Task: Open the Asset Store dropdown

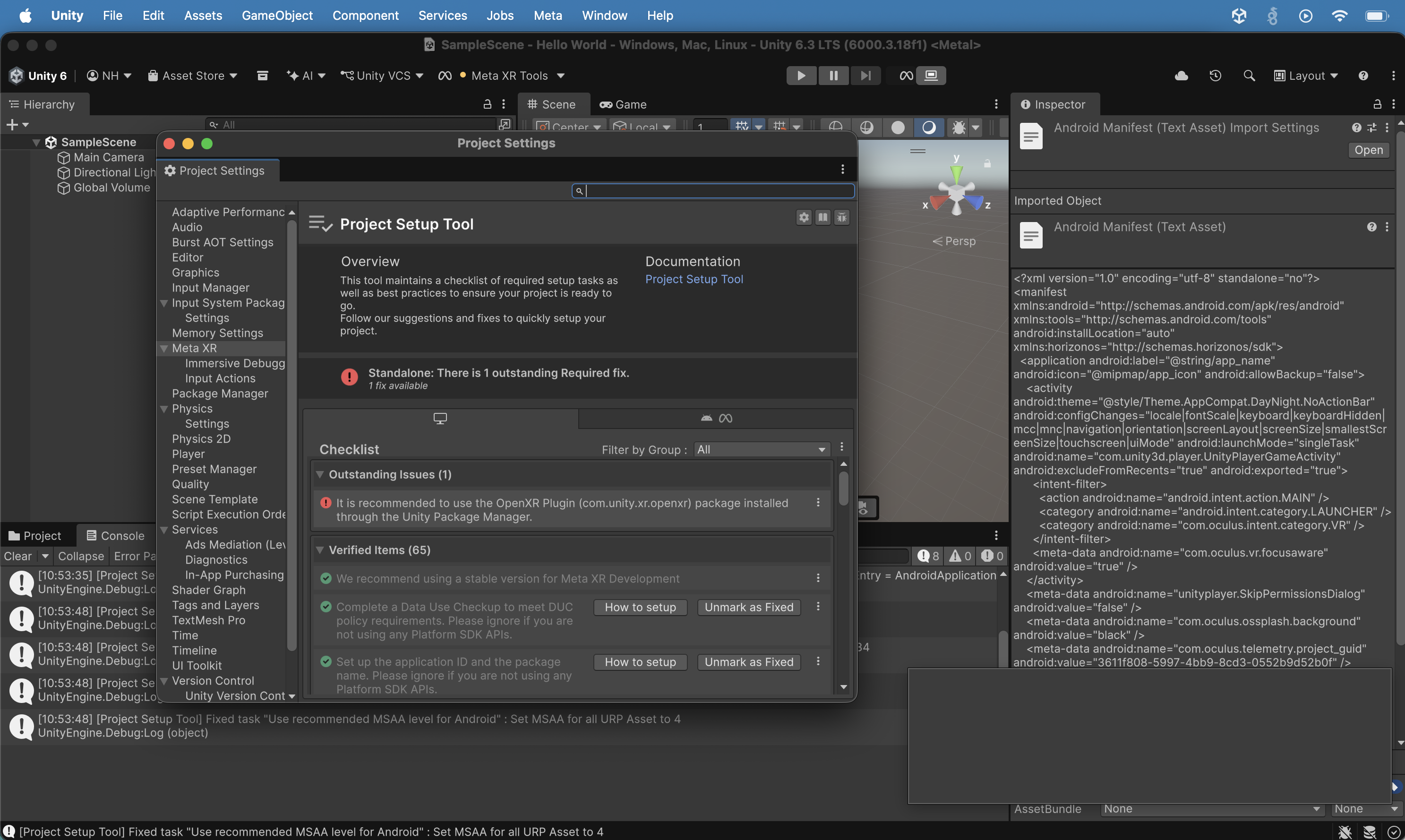Action: click(192, 75)
